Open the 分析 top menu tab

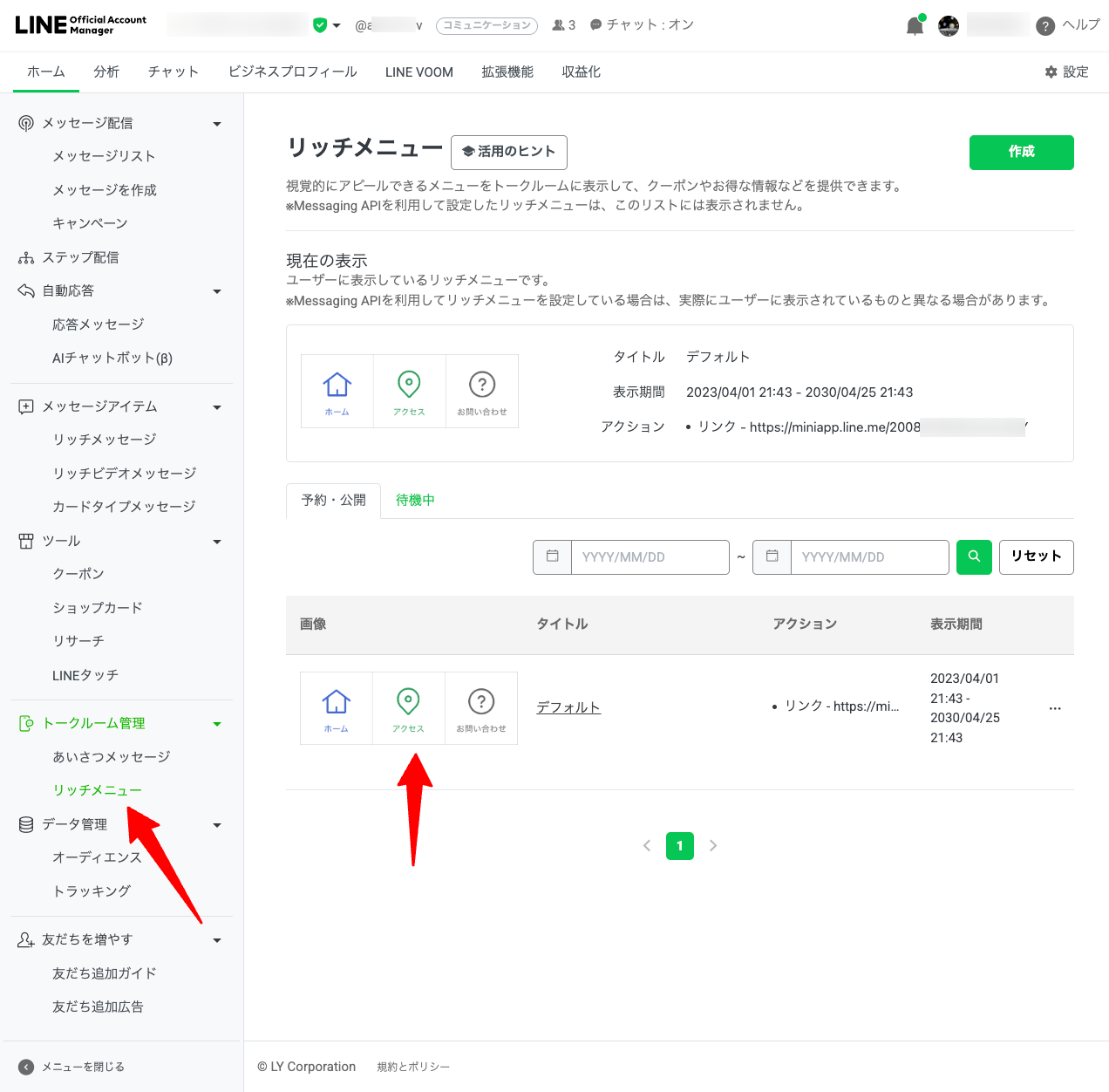[x=106, y=72]
